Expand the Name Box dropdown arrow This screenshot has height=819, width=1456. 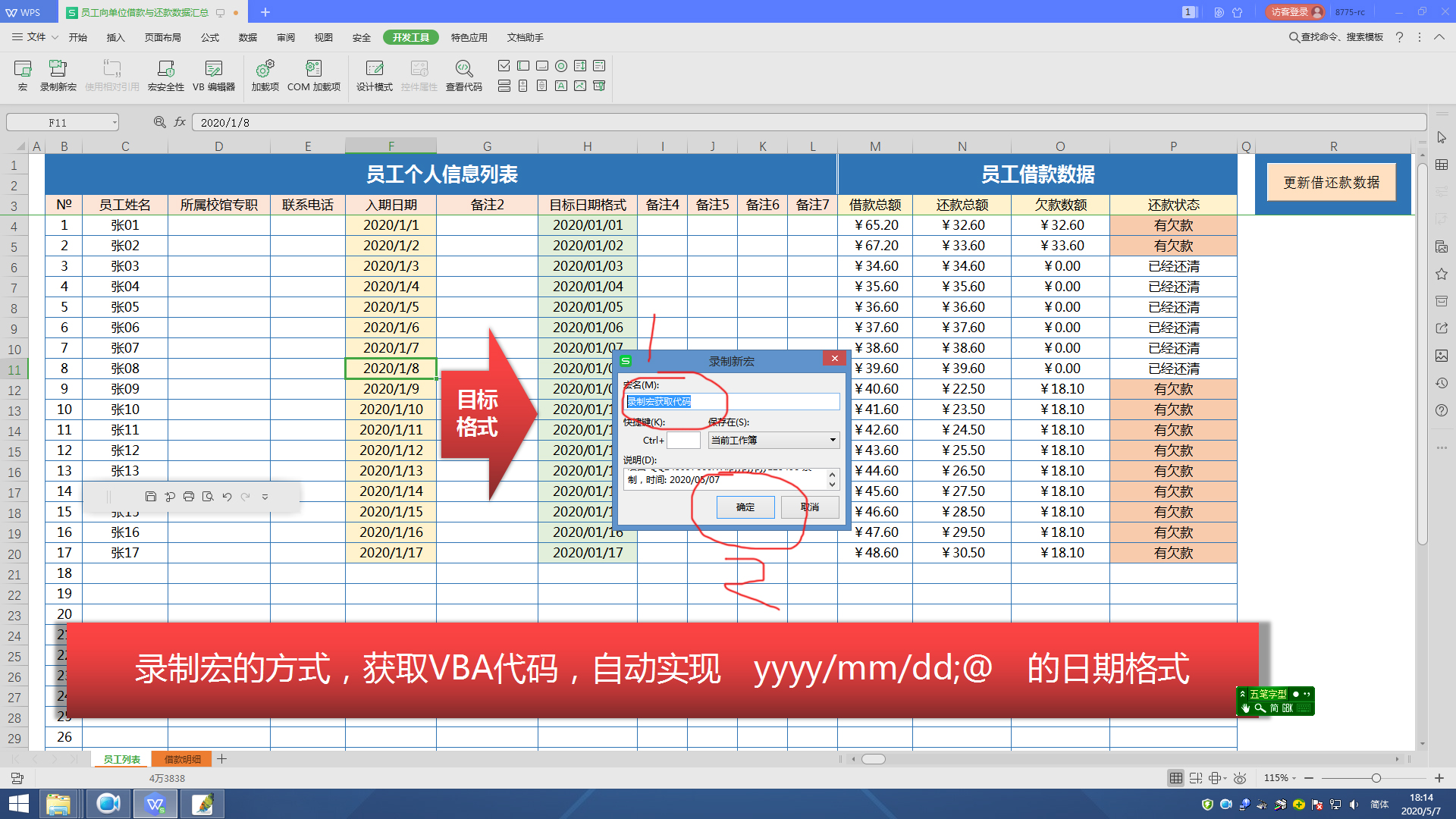click(x=115, y=123)
